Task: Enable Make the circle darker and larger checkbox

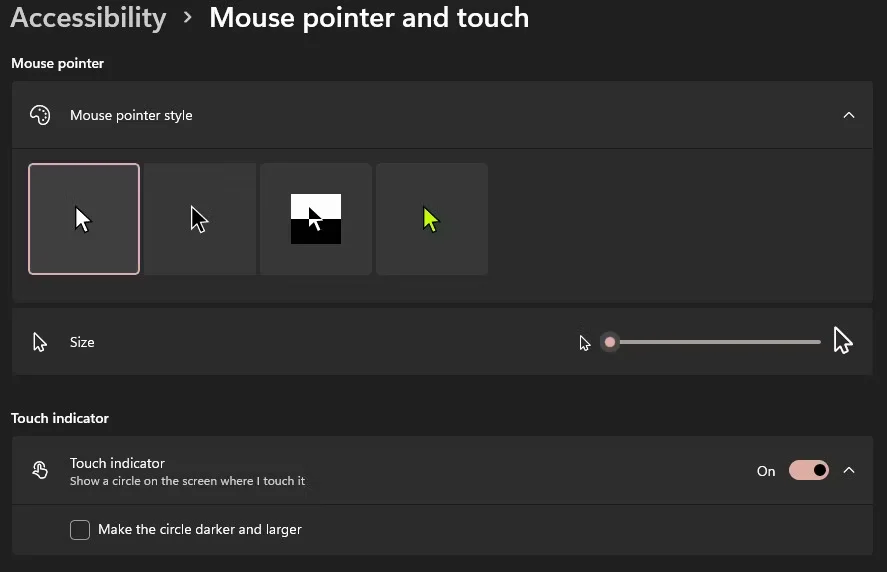Action: 80,530
